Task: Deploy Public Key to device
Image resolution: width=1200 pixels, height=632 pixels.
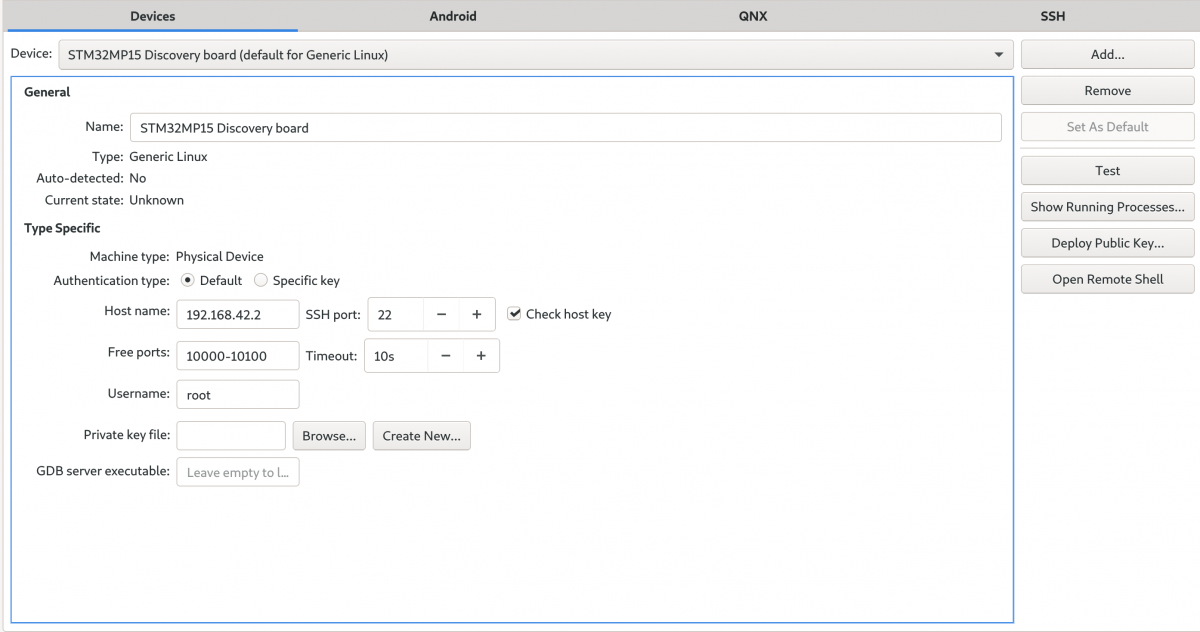Action: click(x=1108, y=243)
